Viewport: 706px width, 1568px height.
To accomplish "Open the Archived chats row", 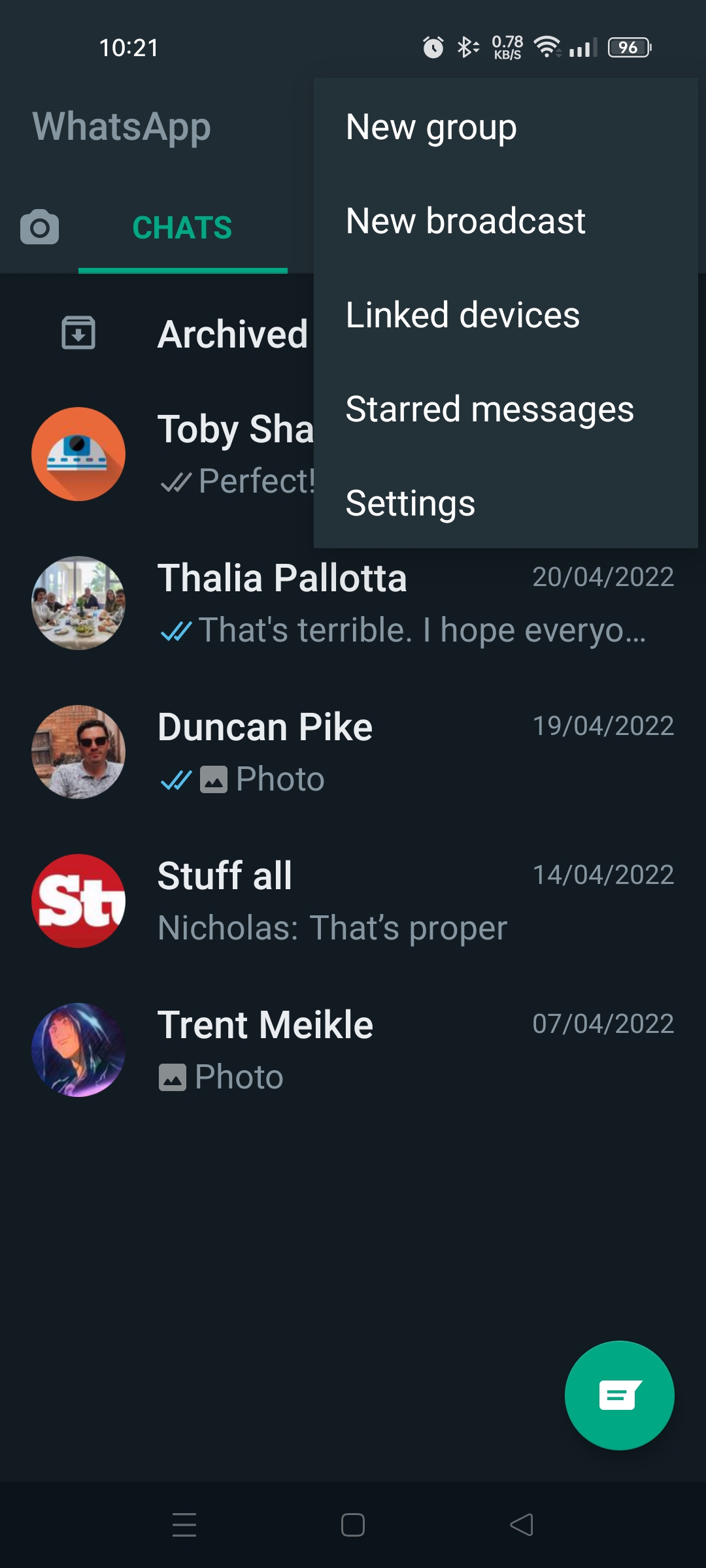I will [232, 334].
